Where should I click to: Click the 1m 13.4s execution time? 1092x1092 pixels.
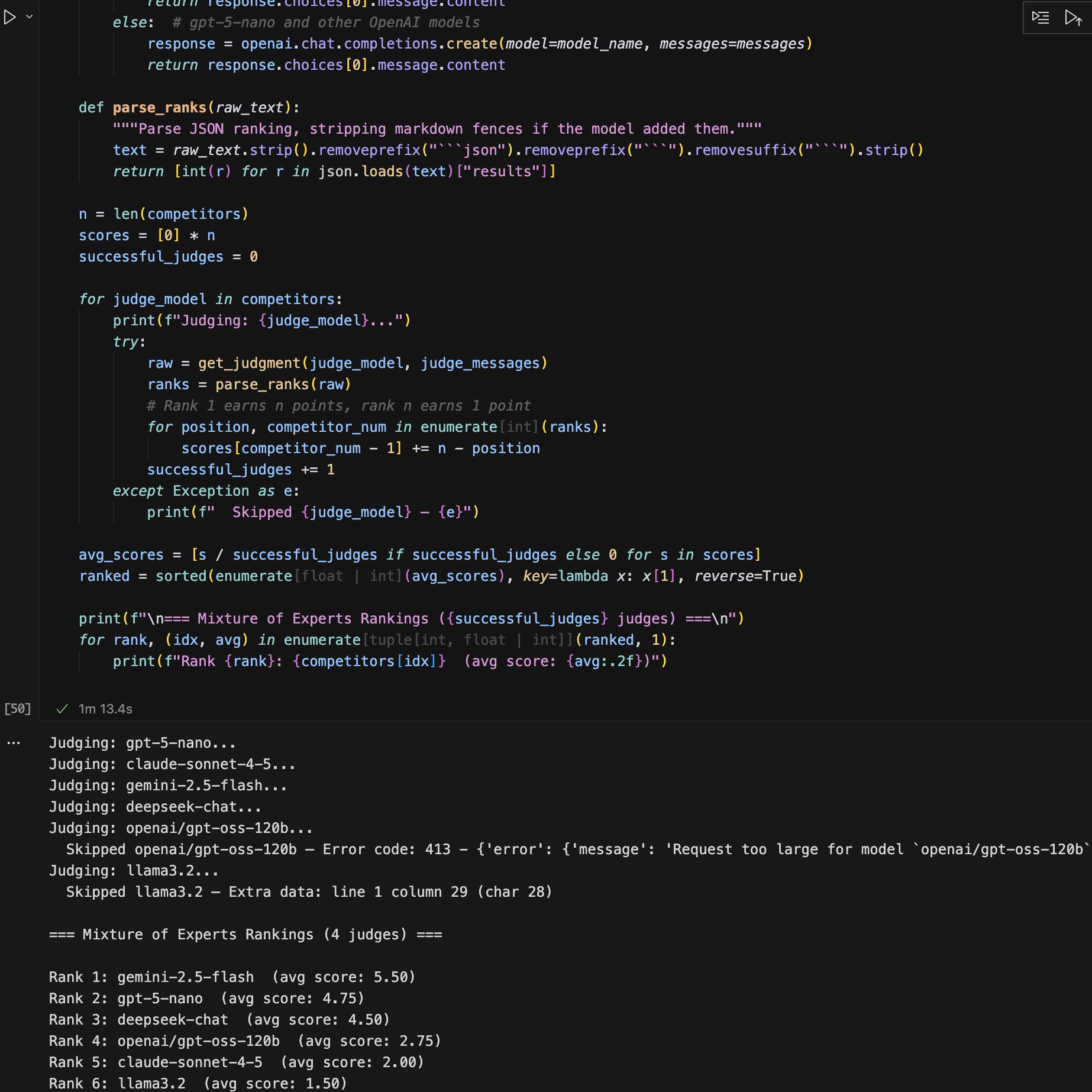(x=105, y=709)
